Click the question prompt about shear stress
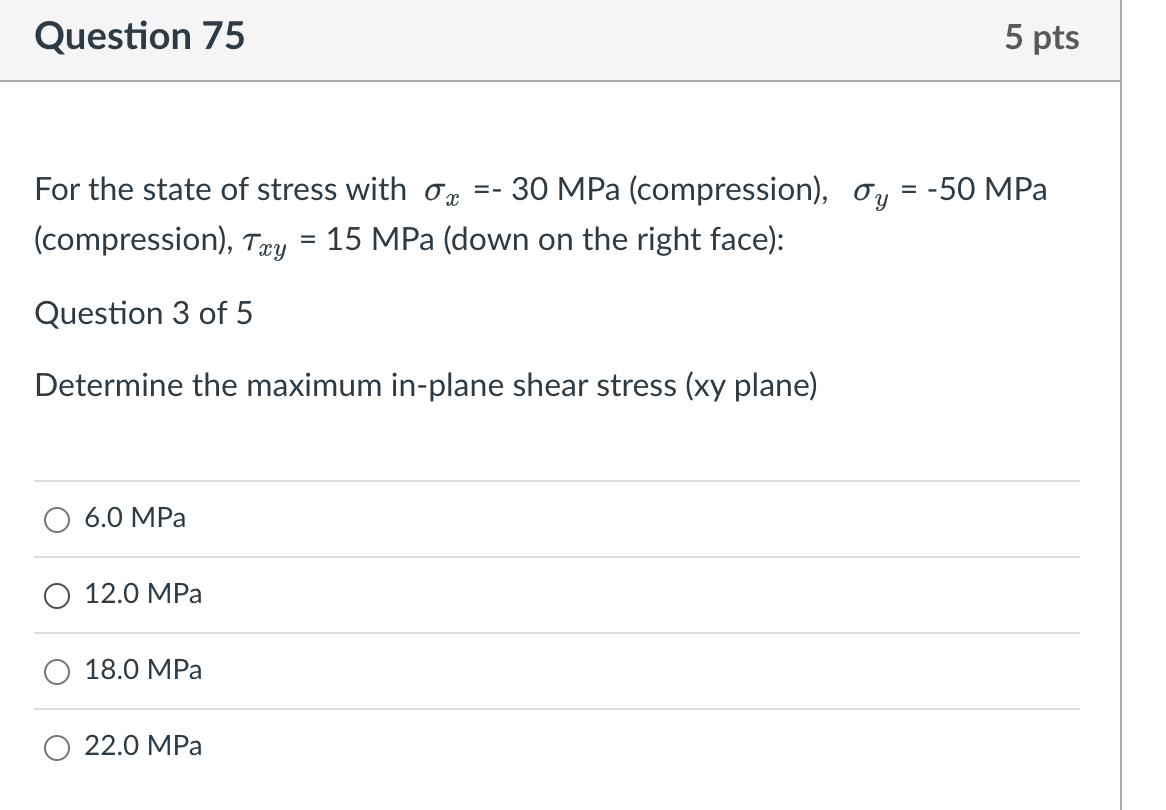 (426, 385)
